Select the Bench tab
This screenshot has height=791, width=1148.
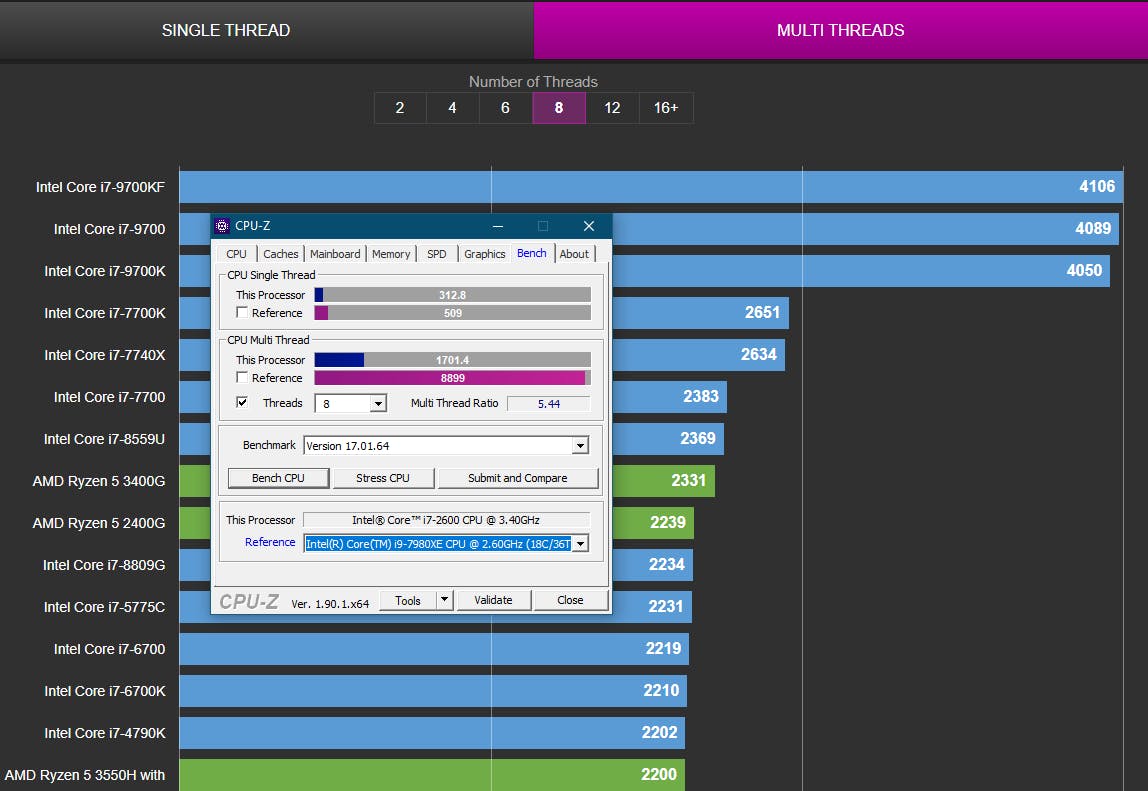click(532, 253)
